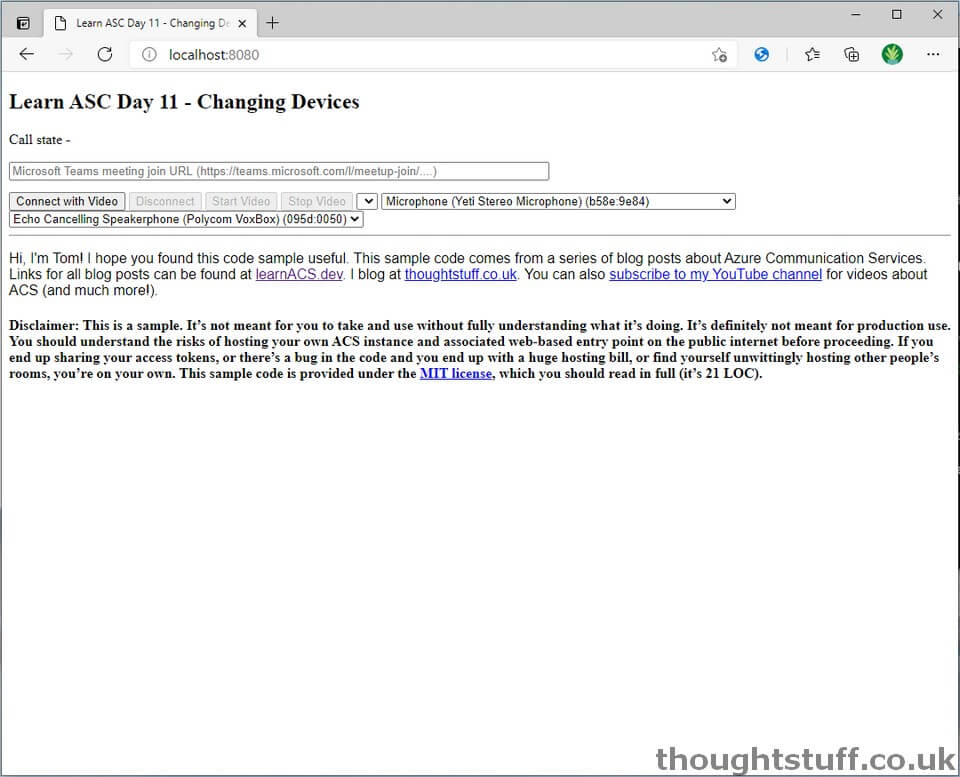Click the Call state text

tap(40, 140)
